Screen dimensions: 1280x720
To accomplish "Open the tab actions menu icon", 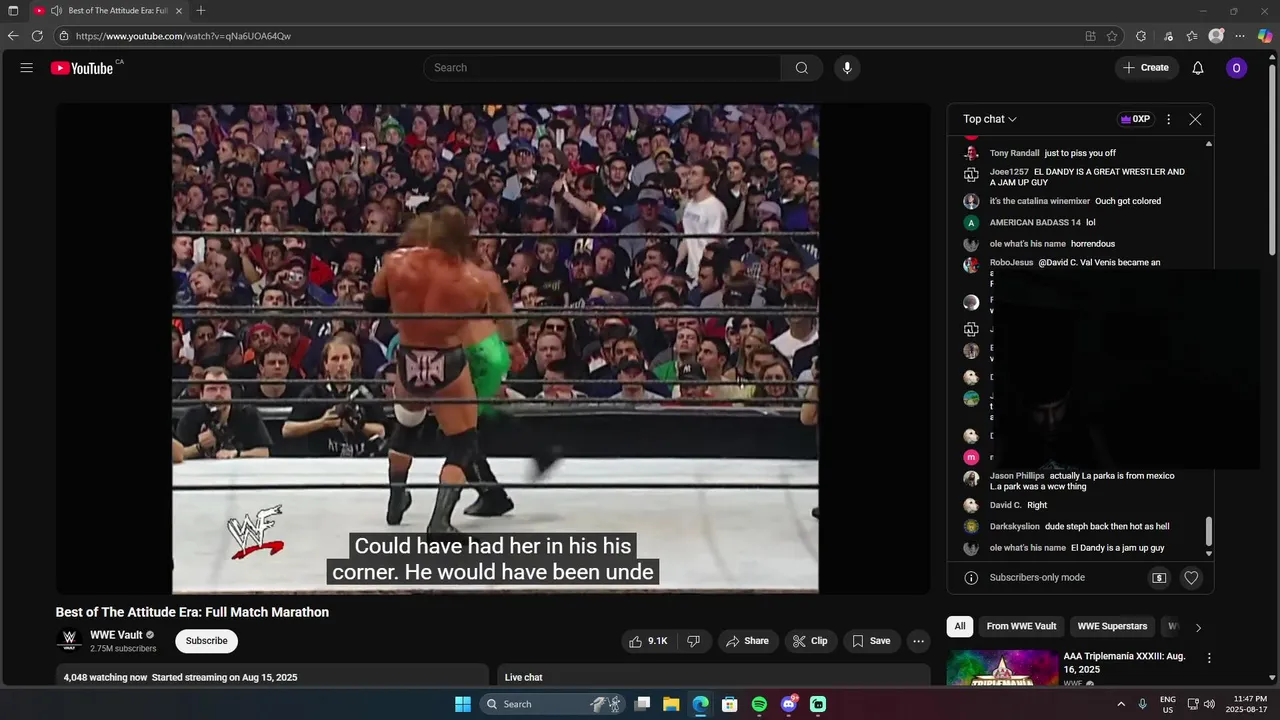I will click(13, 11).
